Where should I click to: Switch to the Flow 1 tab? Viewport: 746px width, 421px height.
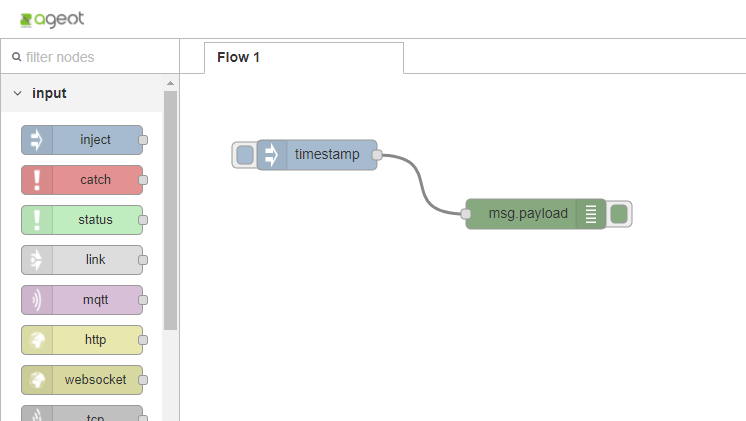(238, 57)
